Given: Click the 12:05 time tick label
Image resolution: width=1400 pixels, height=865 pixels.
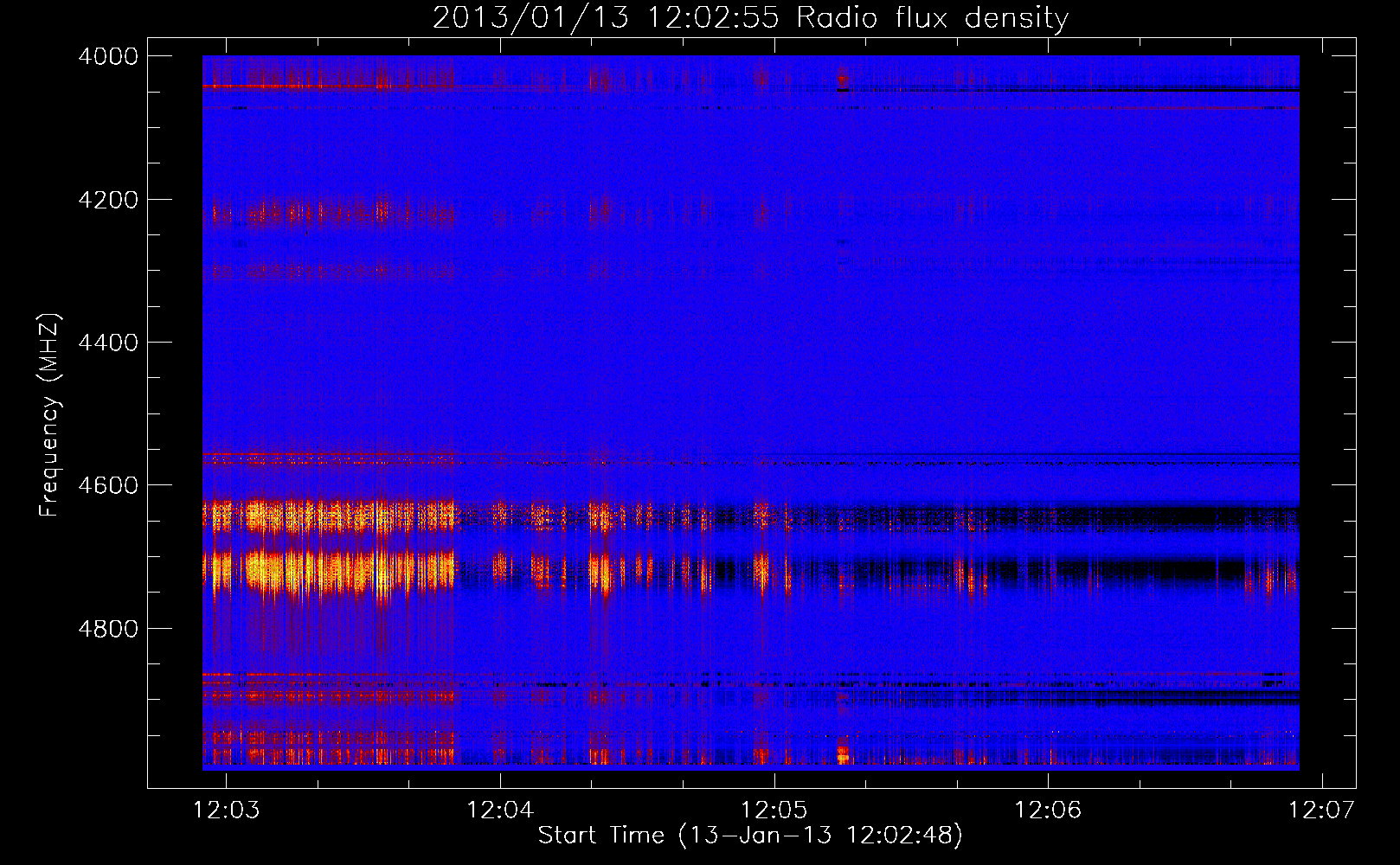Looking at the screenshot, I should tap(774, 810).
